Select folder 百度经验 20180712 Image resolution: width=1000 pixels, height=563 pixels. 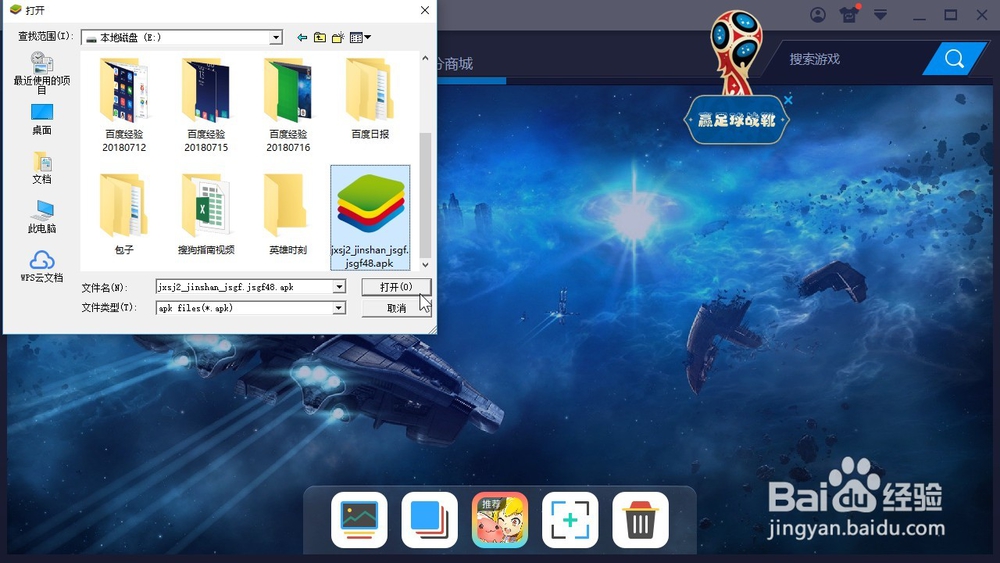tap(124, 105)
